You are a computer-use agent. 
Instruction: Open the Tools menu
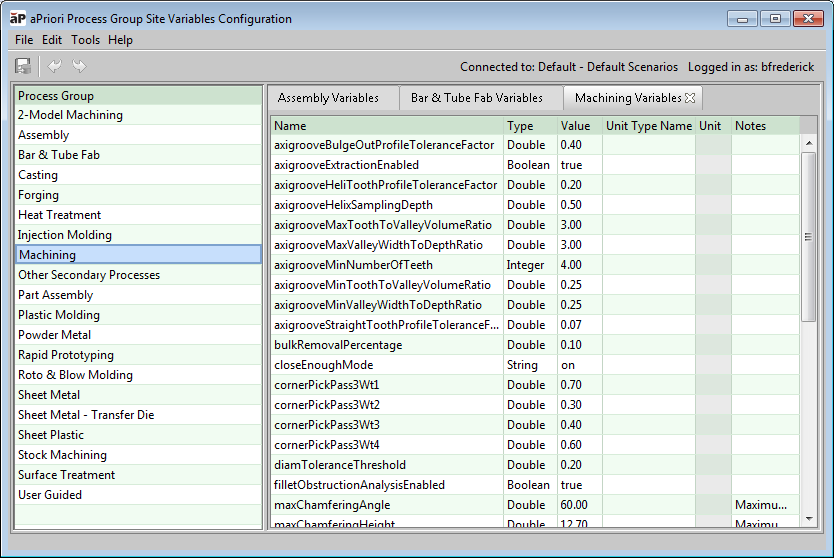[85, 40]
